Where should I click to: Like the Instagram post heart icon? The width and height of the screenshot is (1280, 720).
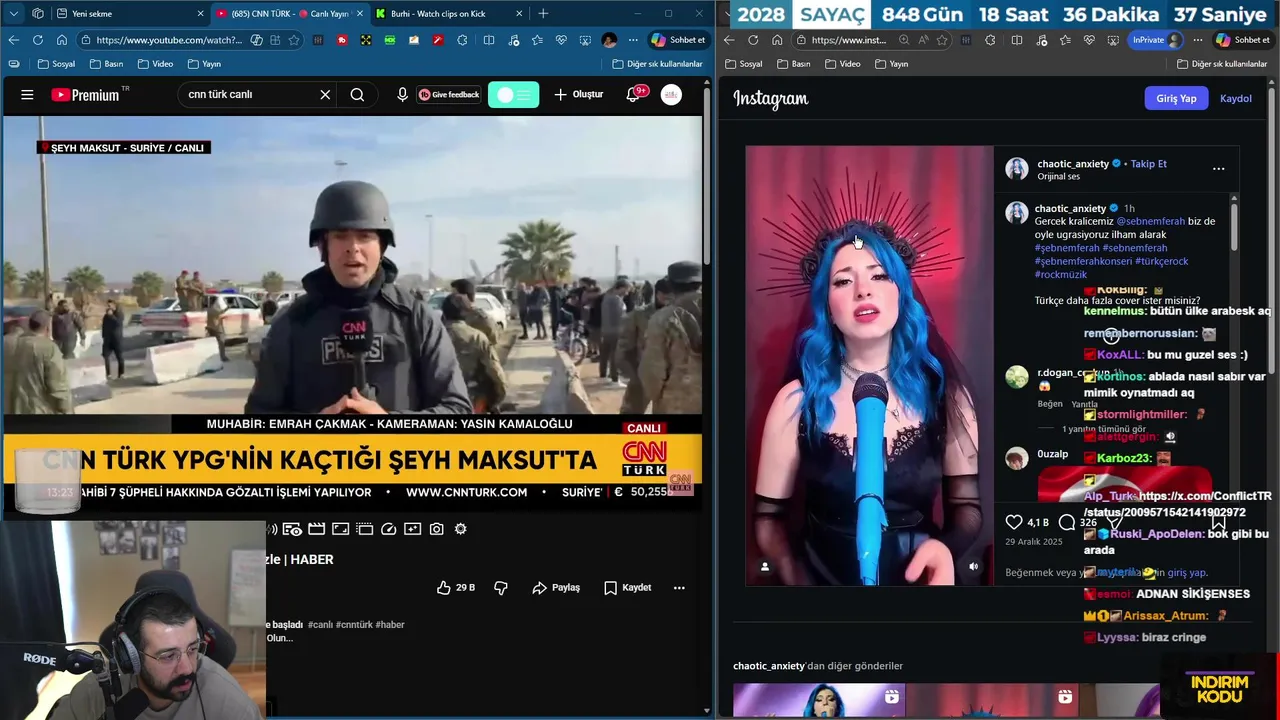click(1014, 522)
